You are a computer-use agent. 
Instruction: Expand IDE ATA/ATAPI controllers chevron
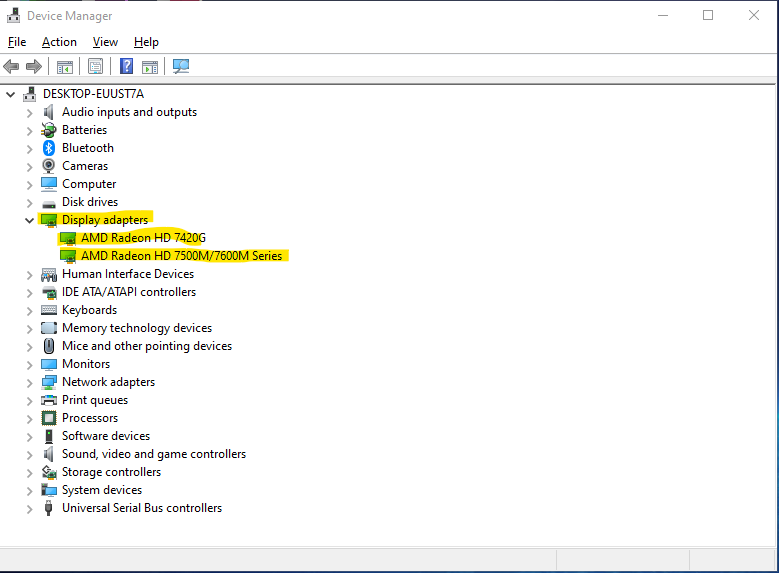pyautogui.click(x=29, y=293)
